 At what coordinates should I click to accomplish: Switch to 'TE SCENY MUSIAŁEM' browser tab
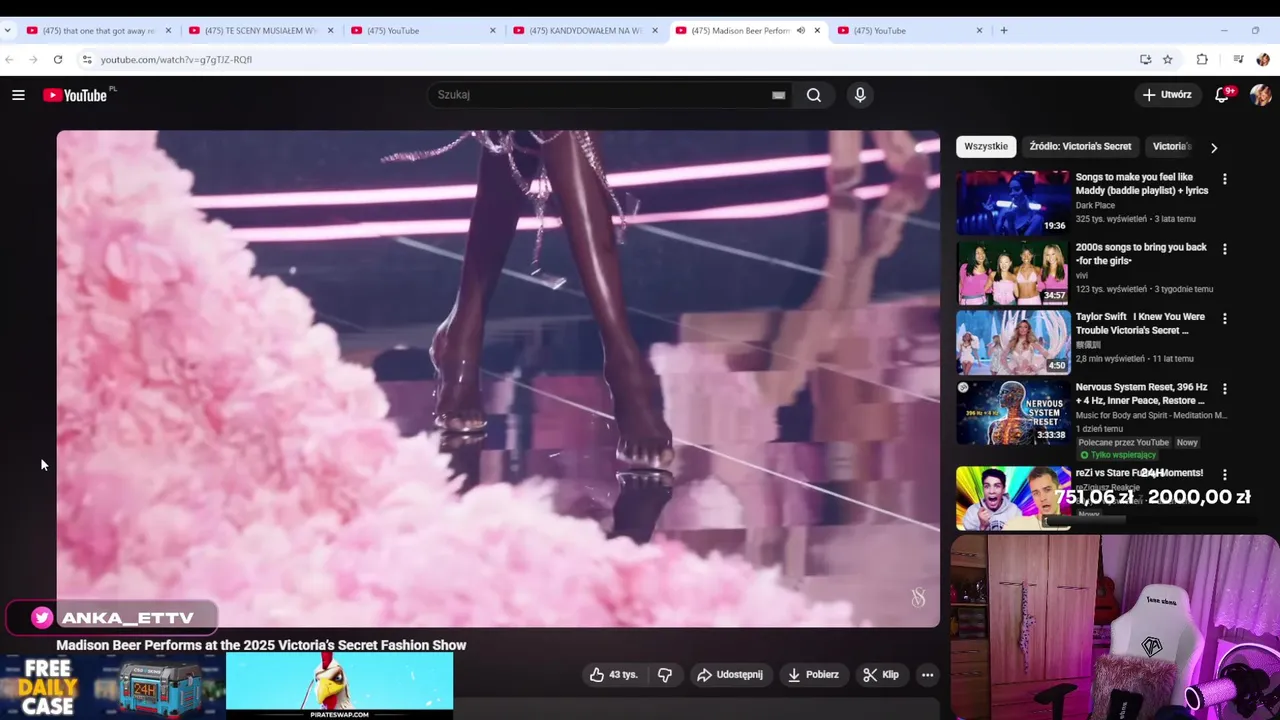point(262,31)
